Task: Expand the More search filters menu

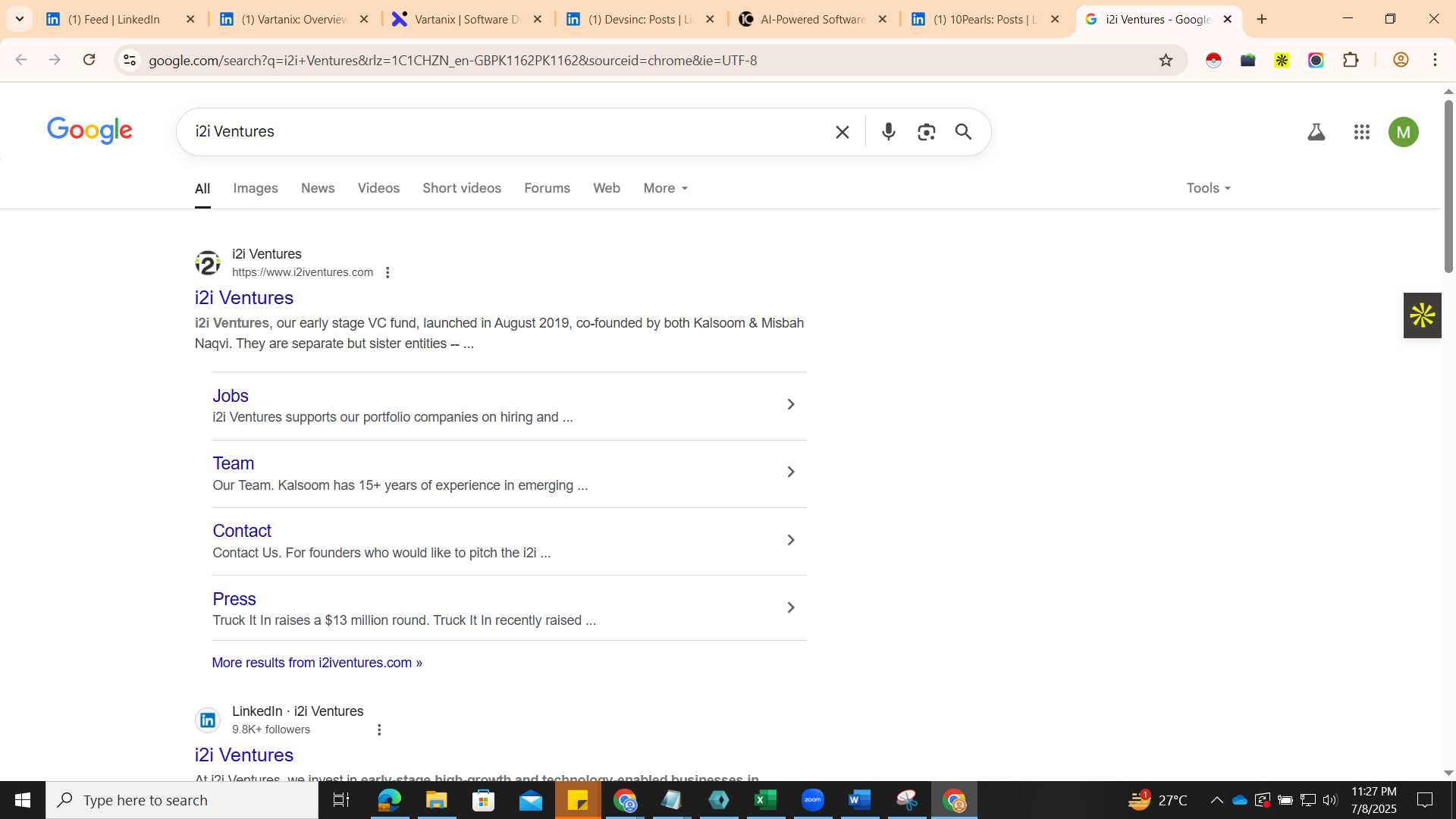Action: (x=665, y=188)
